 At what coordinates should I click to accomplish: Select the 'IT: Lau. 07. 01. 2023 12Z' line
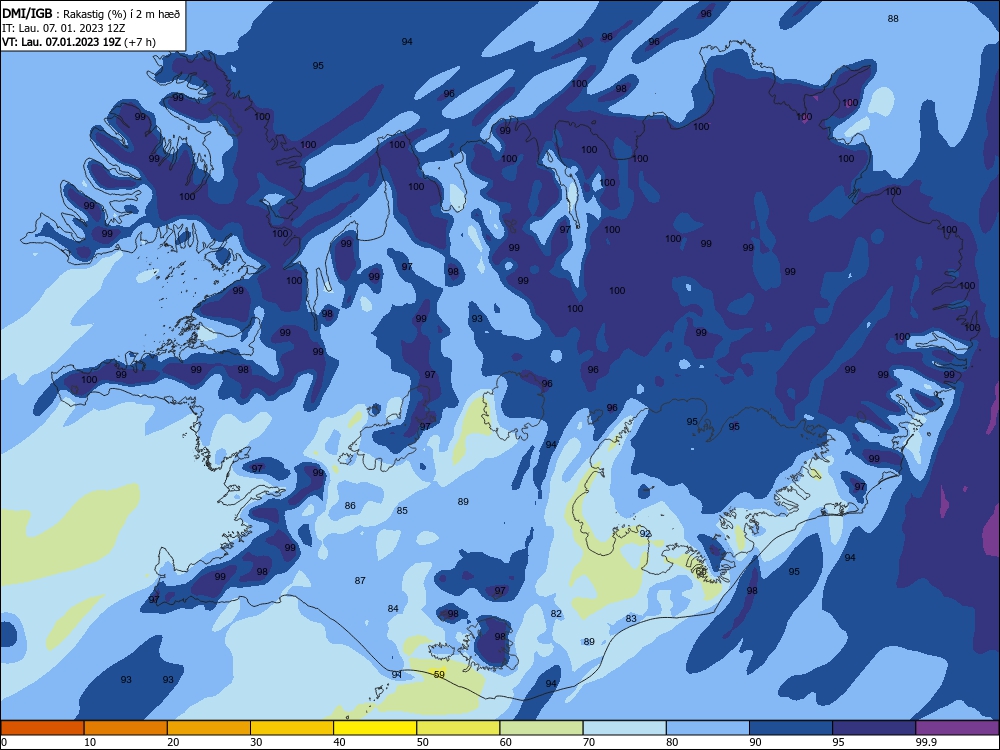[64, 28]
